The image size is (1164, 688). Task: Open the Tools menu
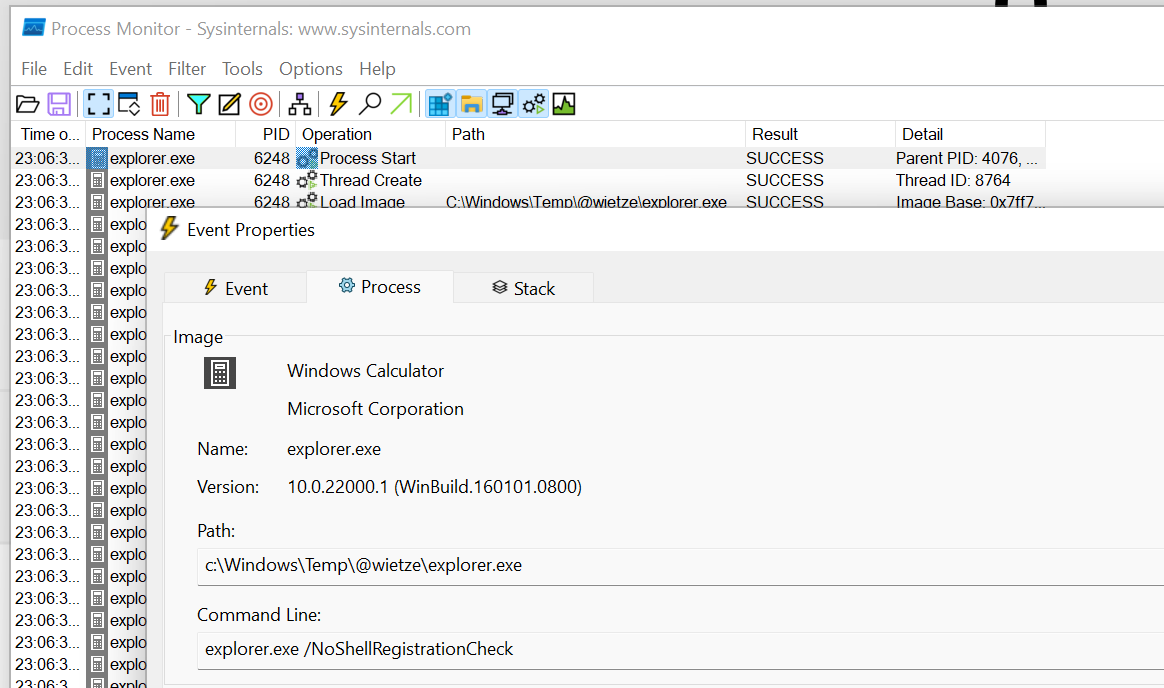coord(243,69)
